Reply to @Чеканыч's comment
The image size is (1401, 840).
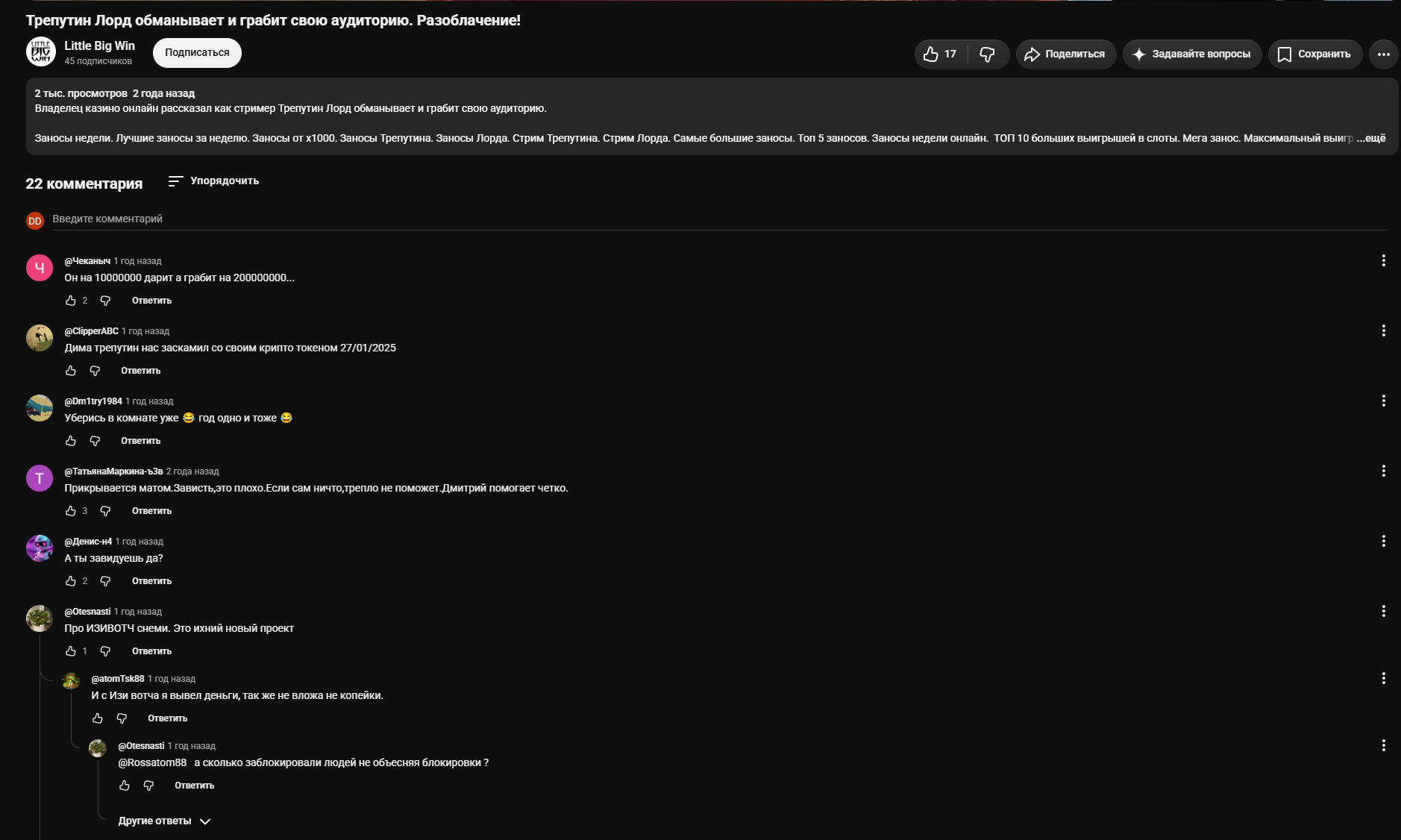point(151,301)
